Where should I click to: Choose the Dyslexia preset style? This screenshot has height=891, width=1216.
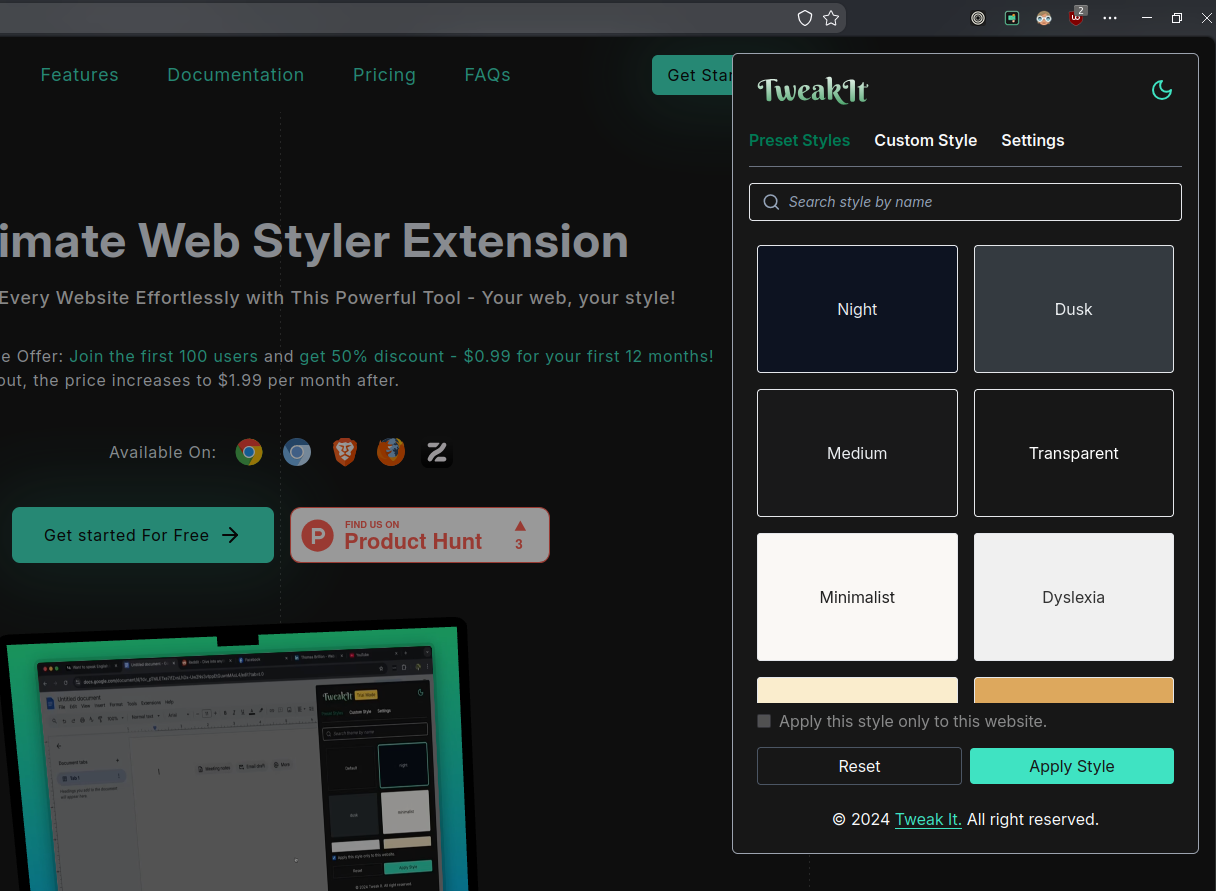[x=1073, y=597]
